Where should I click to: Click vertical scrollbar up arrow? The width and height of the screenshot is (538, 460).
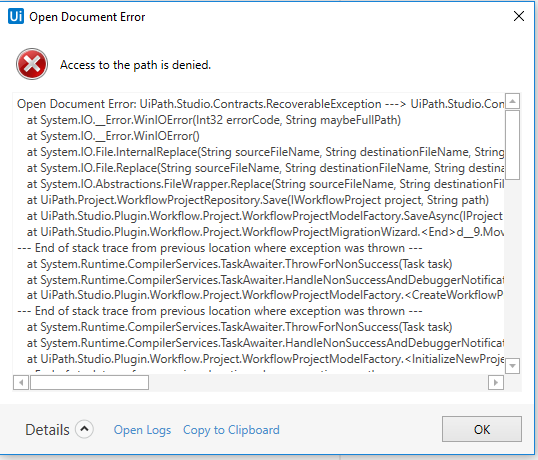tap(513, 101)
